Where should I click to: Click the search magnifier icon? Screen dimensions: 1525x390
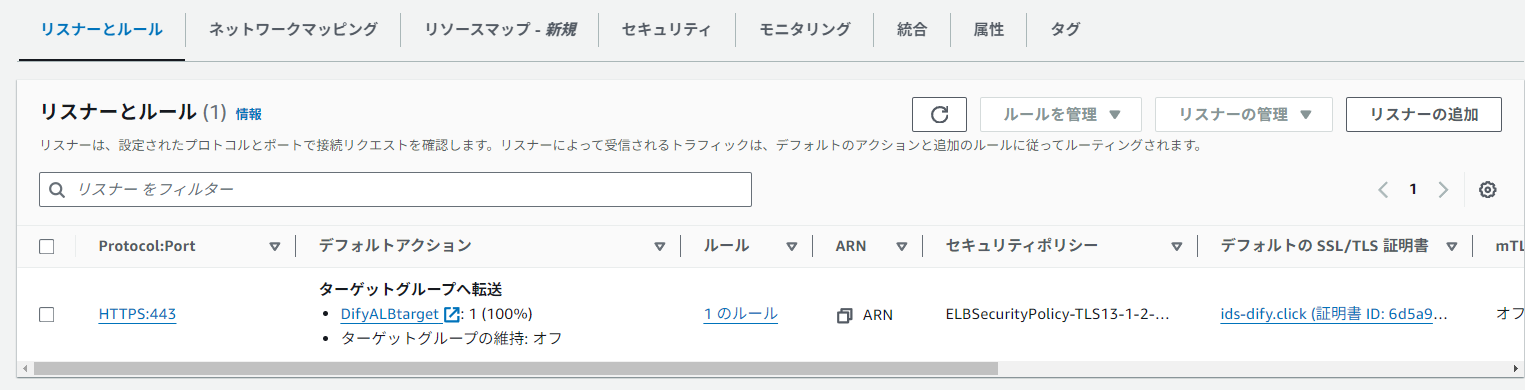[x=58, y=189]
